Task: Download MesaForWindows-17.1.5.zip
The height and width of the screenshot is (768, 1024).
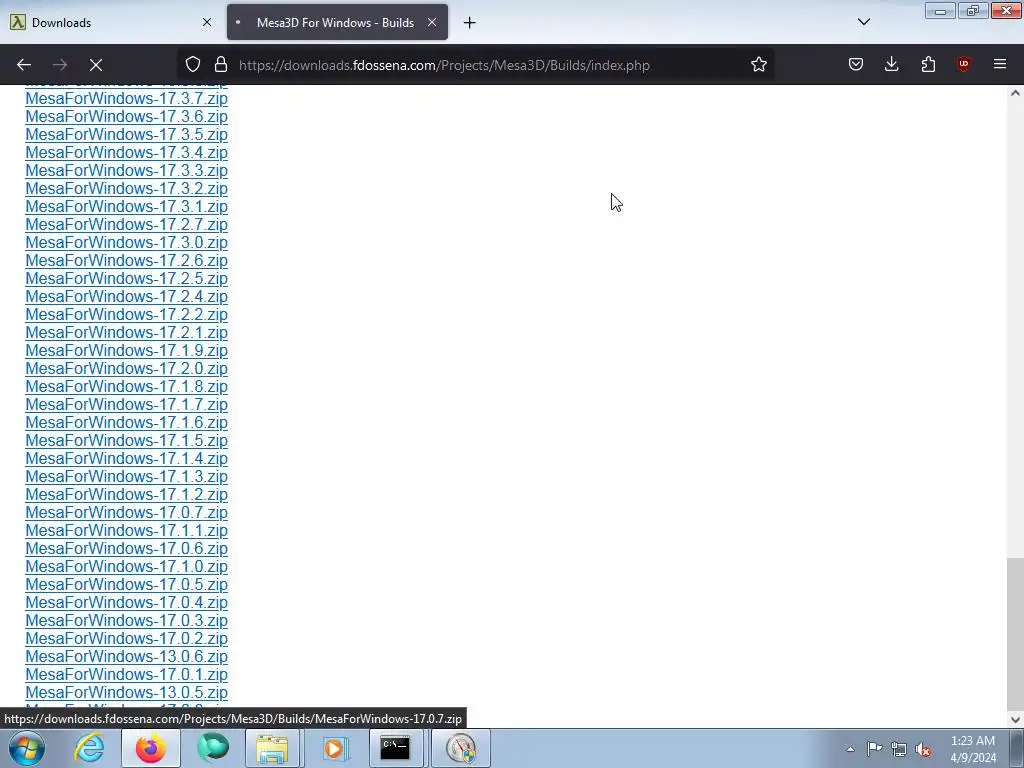Action: pyautogui.click(x=127, y=441)
